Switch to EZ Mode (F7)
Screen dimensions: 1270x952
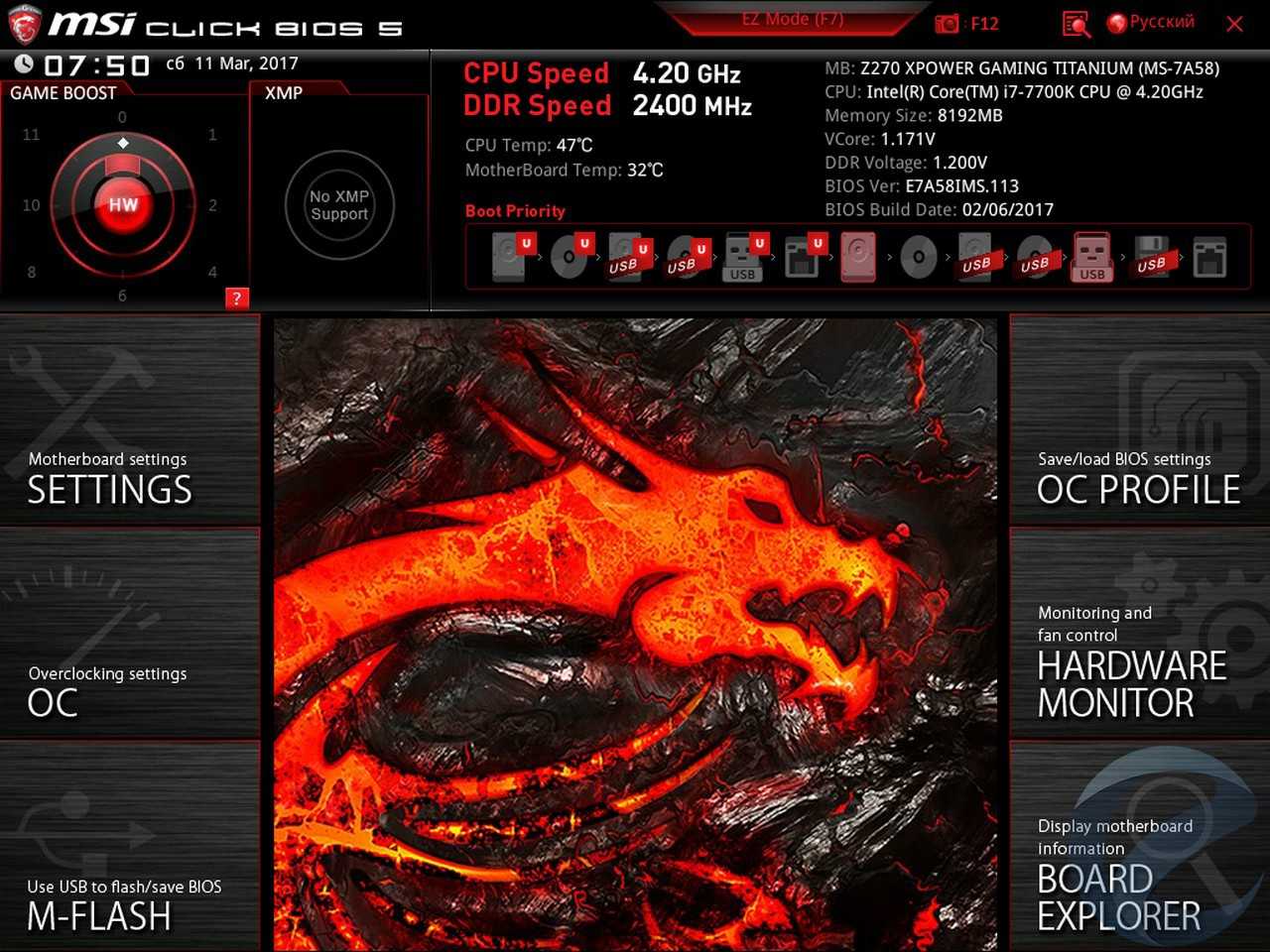click(x=792, y=20)
